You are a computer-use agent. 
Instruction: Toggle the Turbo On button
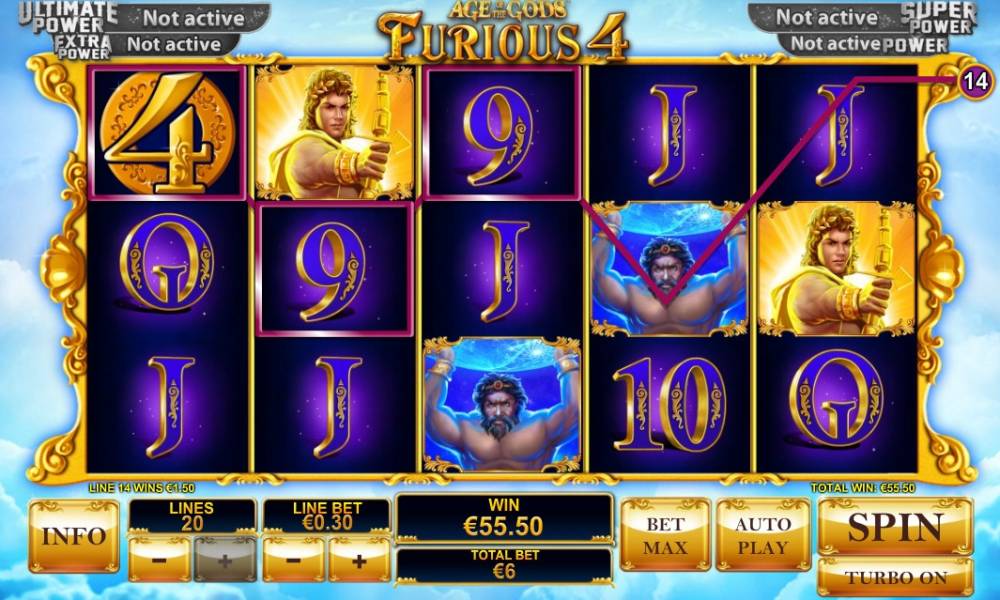[x=895, y=577]
